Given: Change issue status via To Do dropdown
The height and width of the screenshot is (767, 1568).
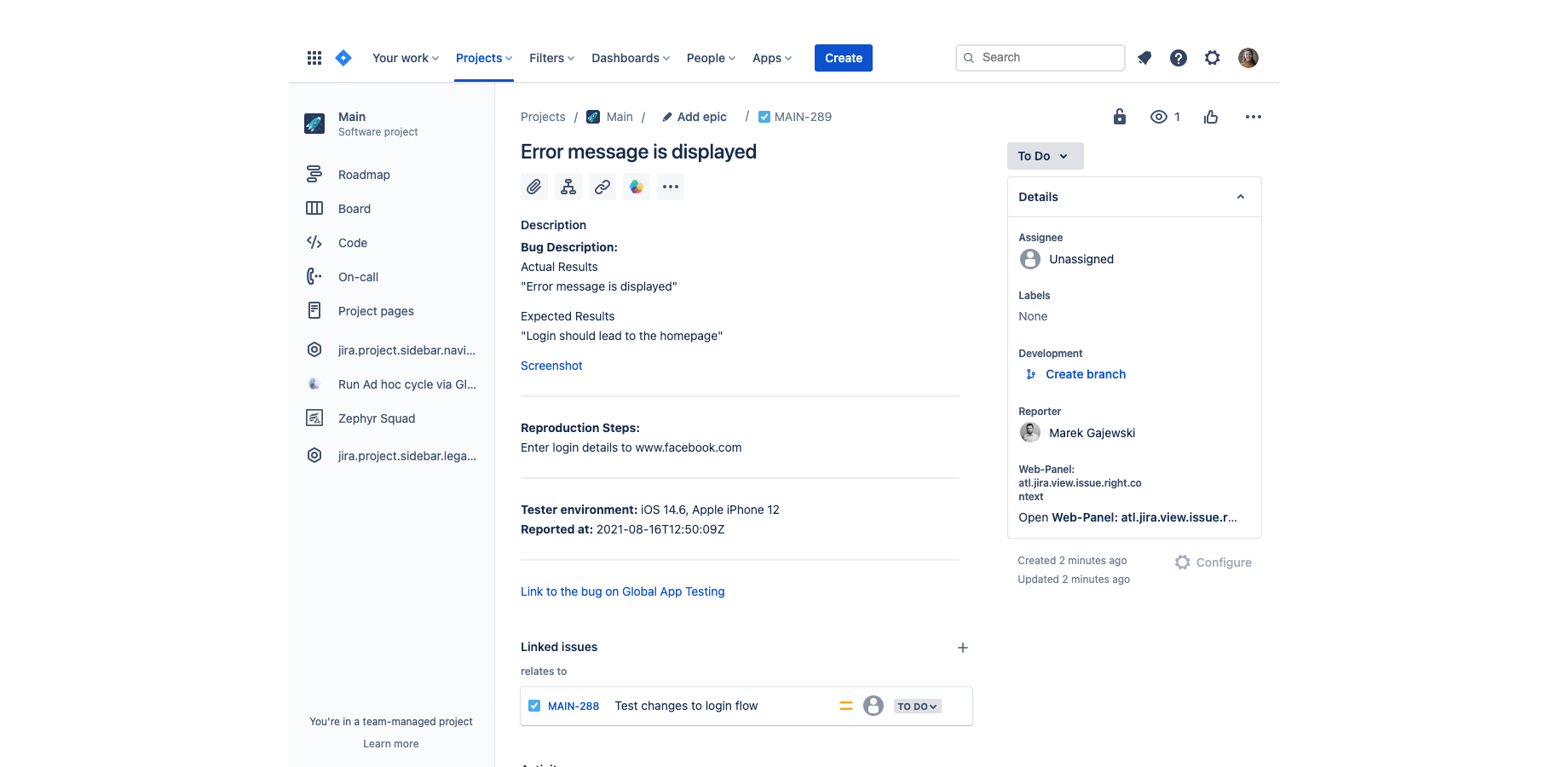Looking at the screenshot, I should [x=1045, y=156].
